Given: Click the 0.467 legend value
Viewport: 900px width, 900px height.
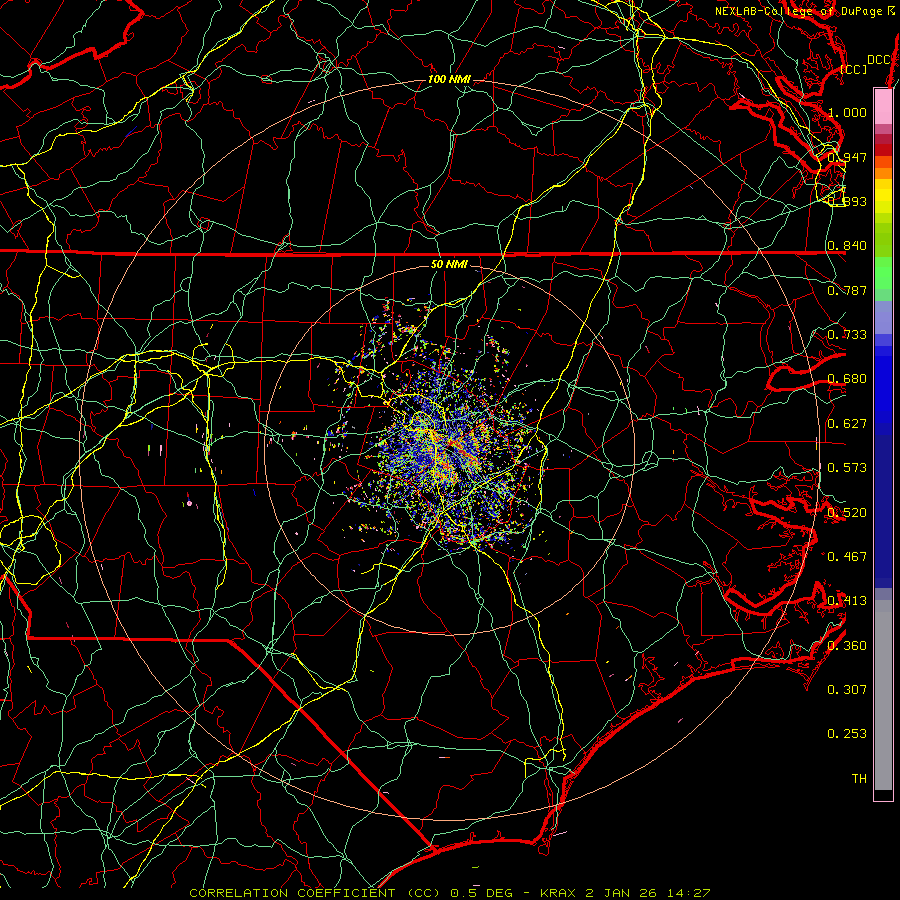Looking at the screenshot, I should tap(847, 557).
